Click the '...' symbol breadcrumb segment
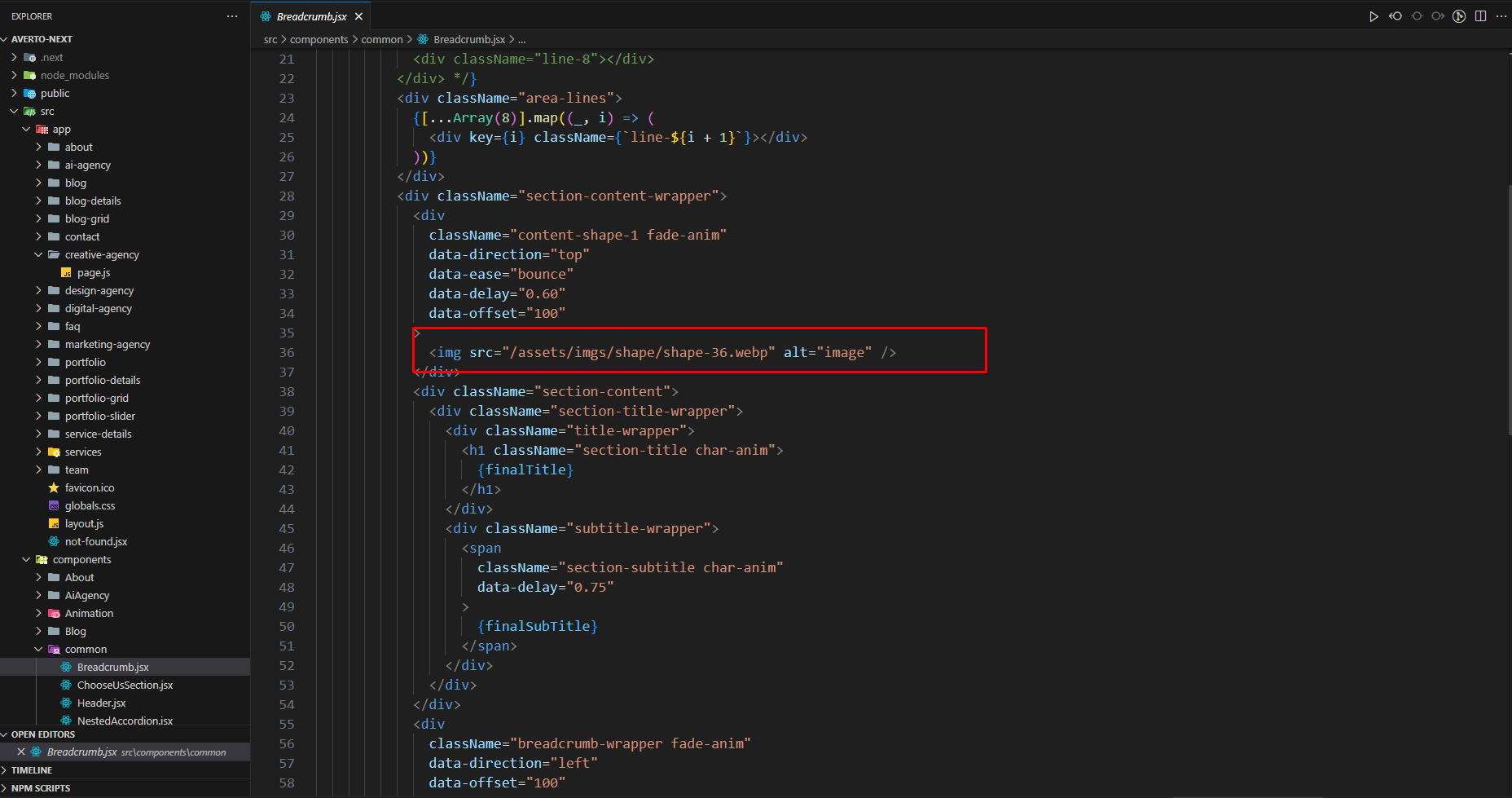This screenshot has width=1512, height=798. 521,39
